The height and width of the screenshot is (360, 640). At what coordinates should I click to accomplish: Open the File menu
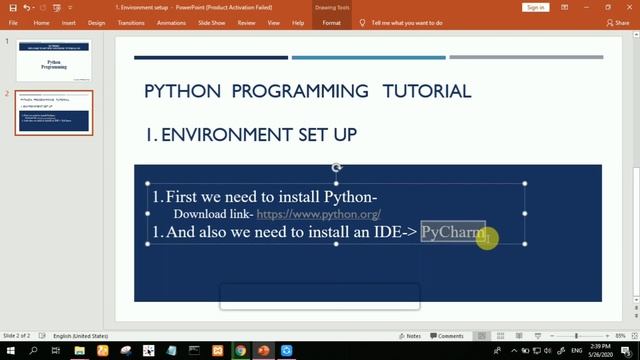[x=13, y=23]
